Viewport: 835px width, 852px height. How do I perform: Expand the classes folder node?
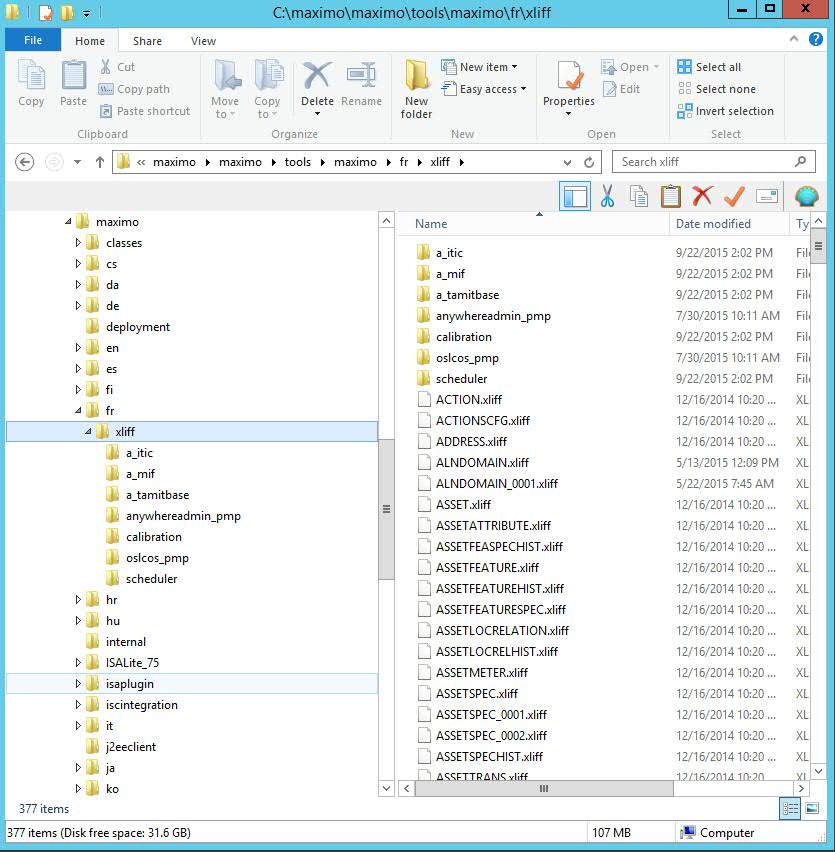pos(78,242)
